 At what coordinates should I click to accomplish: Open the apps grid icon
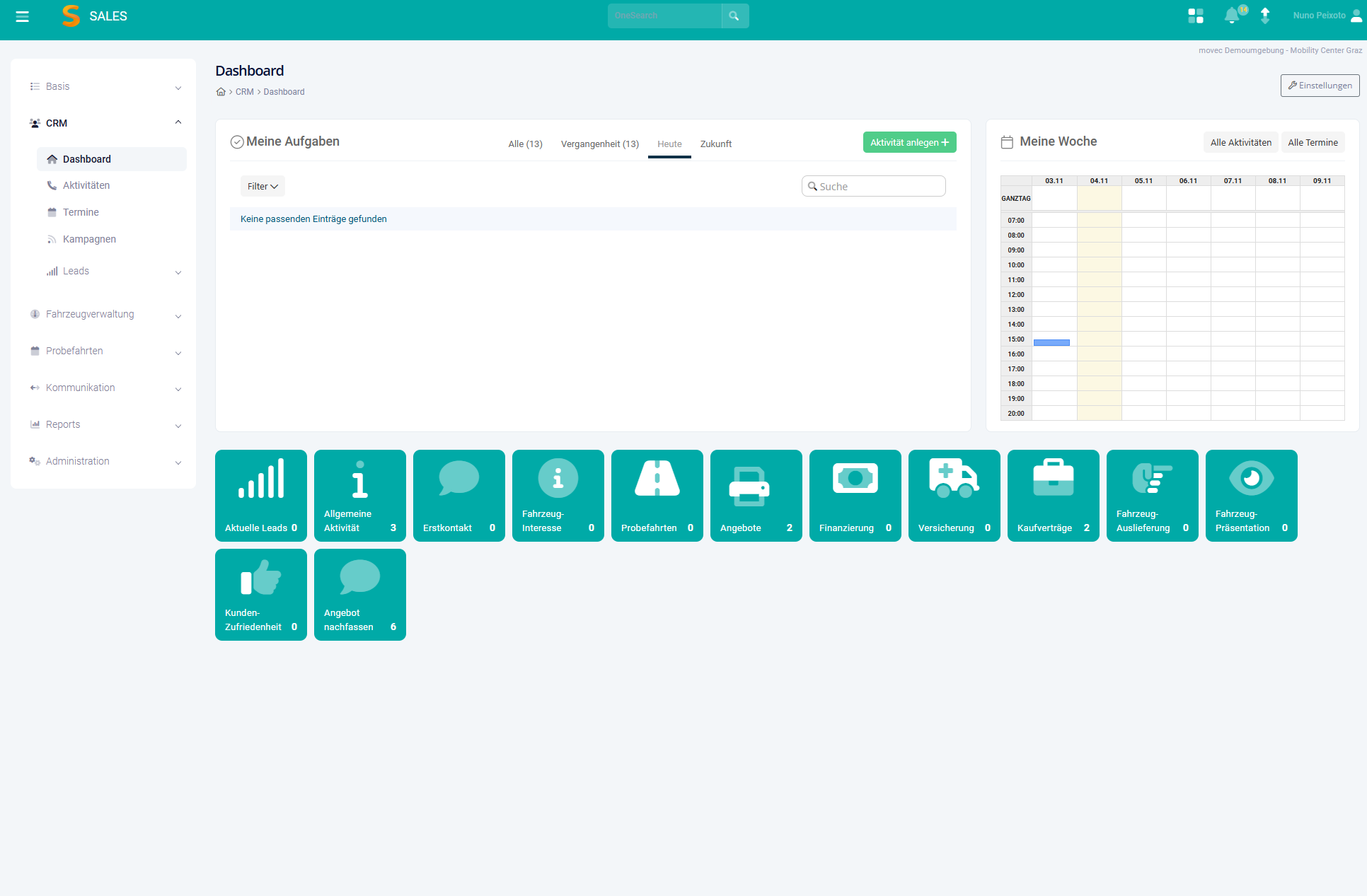1196,16
